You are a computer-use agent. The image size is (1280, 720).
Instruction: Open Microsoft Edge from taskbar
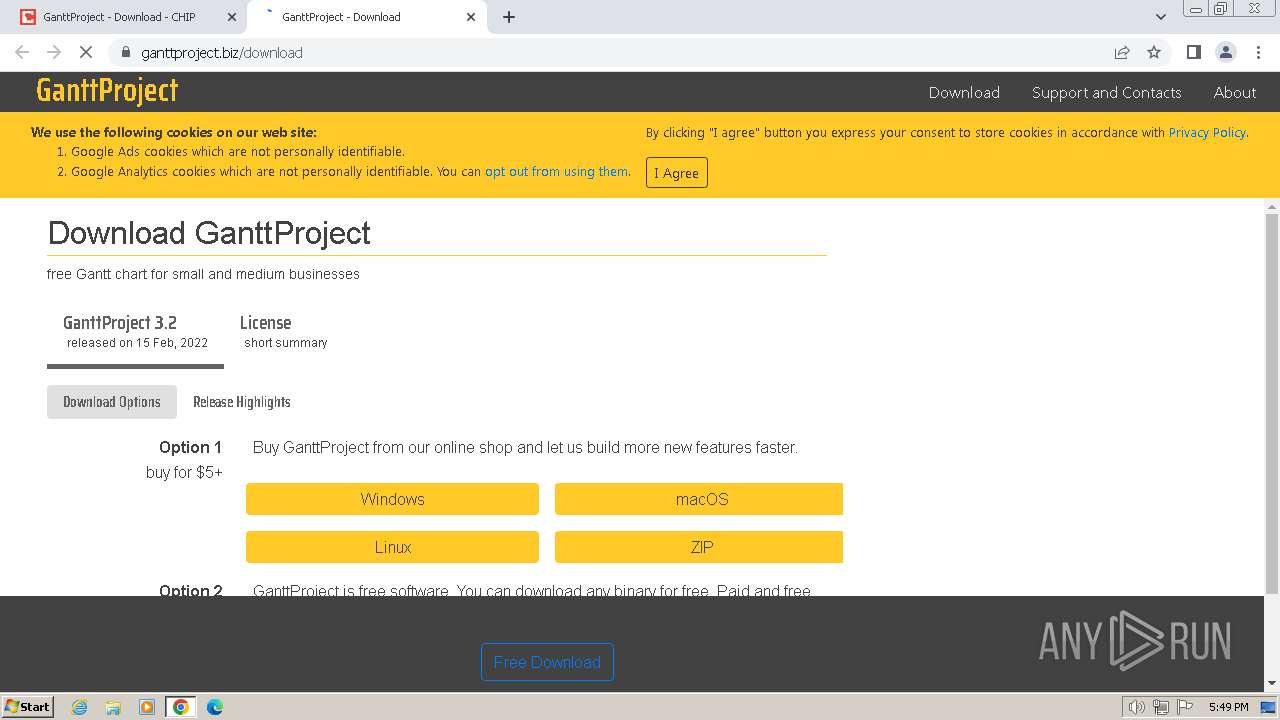click(215, 707)
